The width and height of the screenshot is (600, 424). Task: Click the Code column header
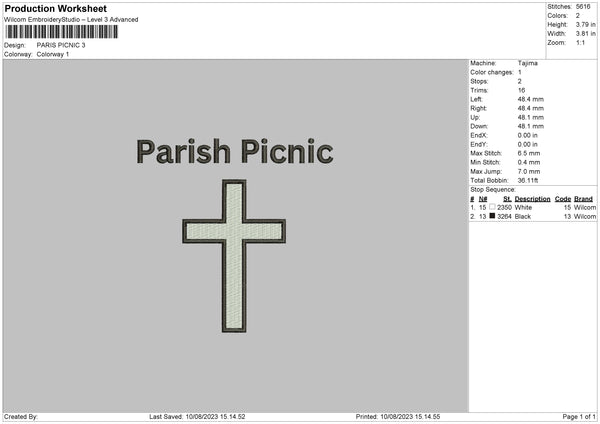tap(562, 199)
